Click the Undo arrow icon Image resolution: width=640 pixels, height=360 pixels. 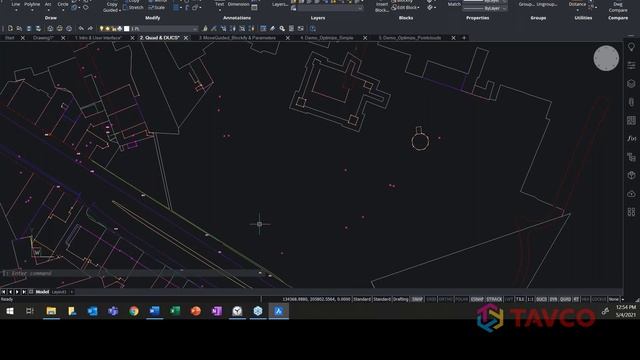(81, 29)
